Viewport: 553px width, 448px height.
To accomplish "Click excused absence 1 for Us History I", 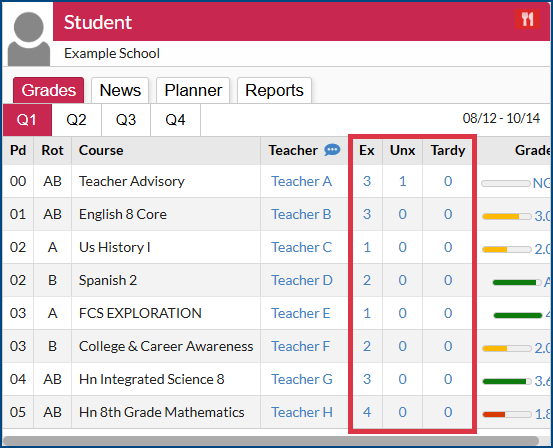I will [367, 247].
